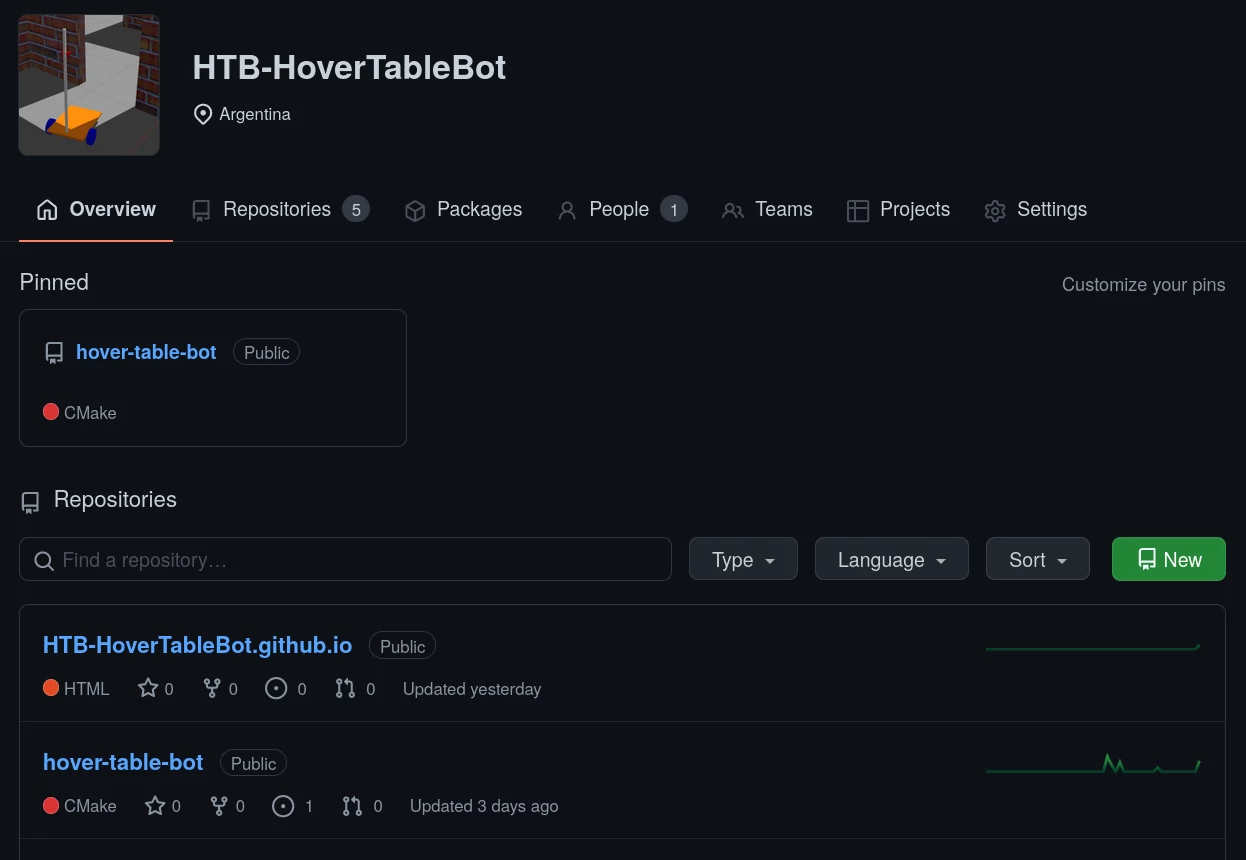Click the orange HTML language dot

click(51, 687)
